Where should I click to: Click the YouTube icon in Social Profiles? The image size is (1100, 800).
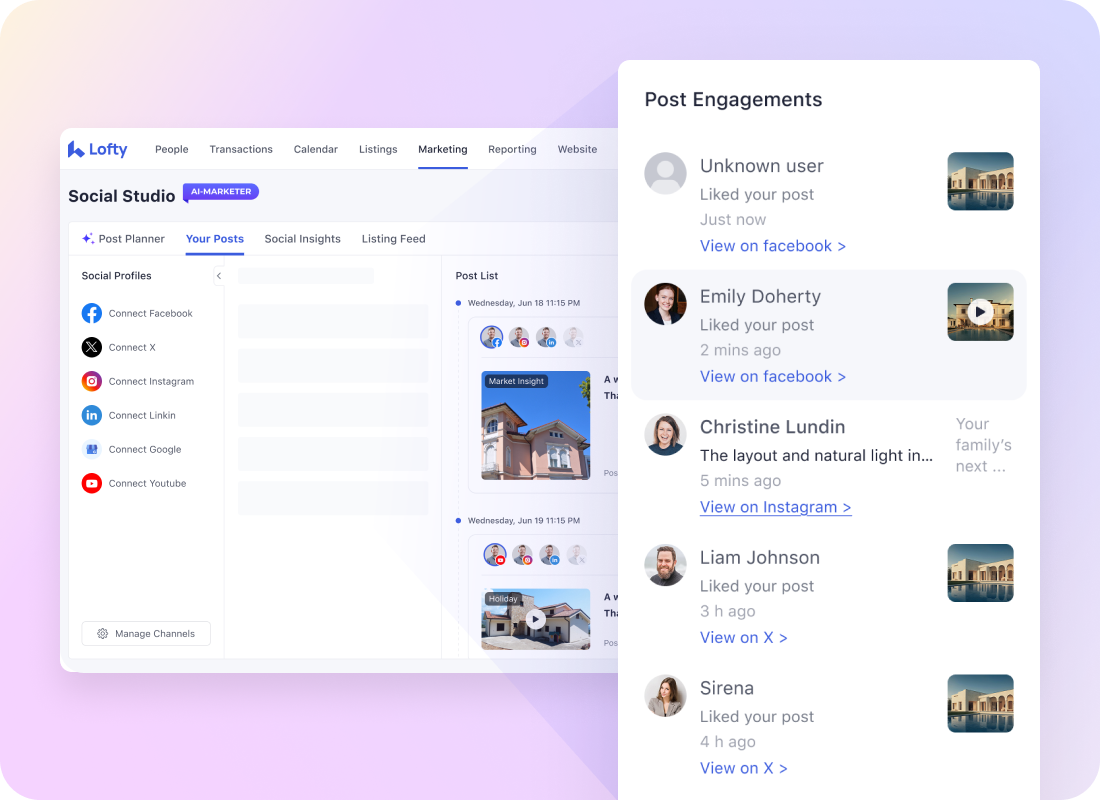tap(92, 483)
